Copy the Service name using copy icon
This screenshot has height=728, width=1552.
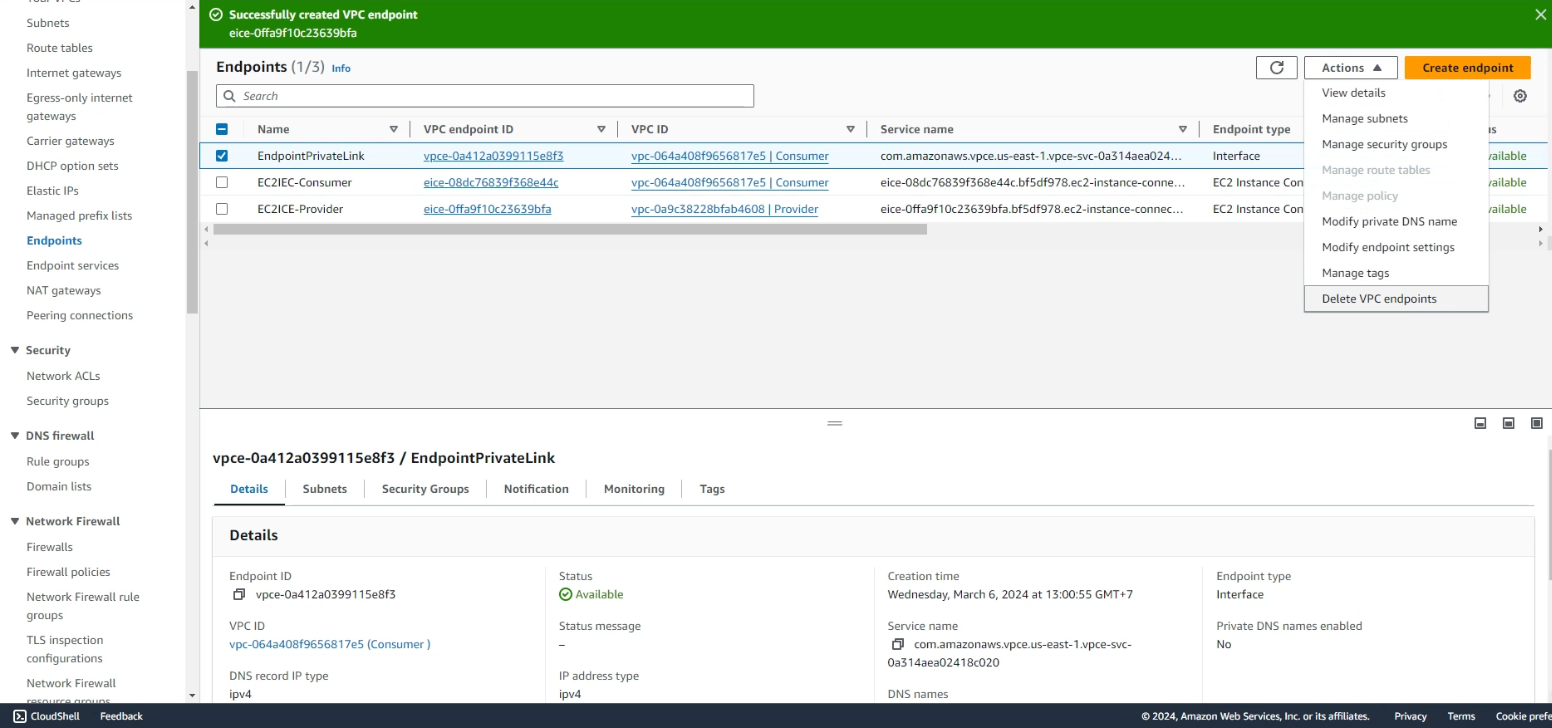coord(897,645)
